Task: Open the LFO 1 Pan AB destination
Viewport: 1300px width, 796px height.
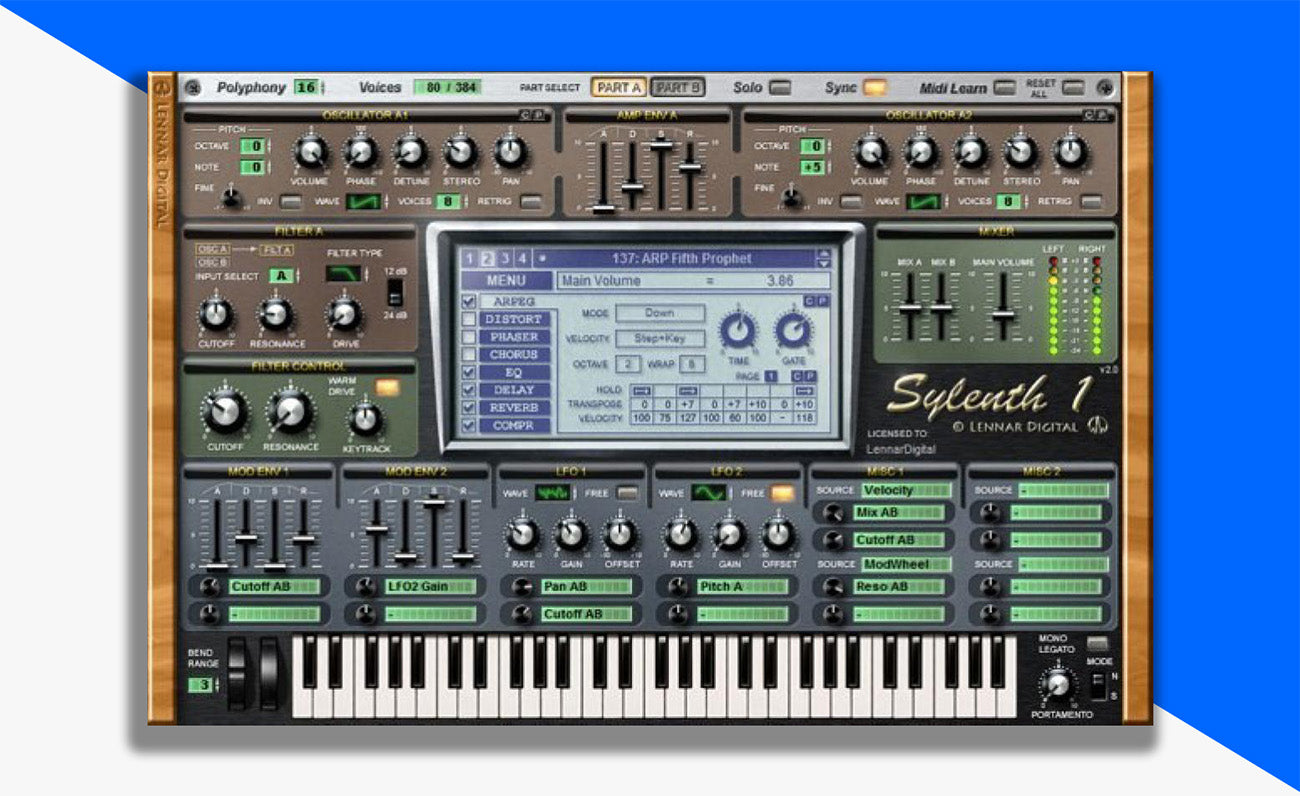Action: point(587,587)
